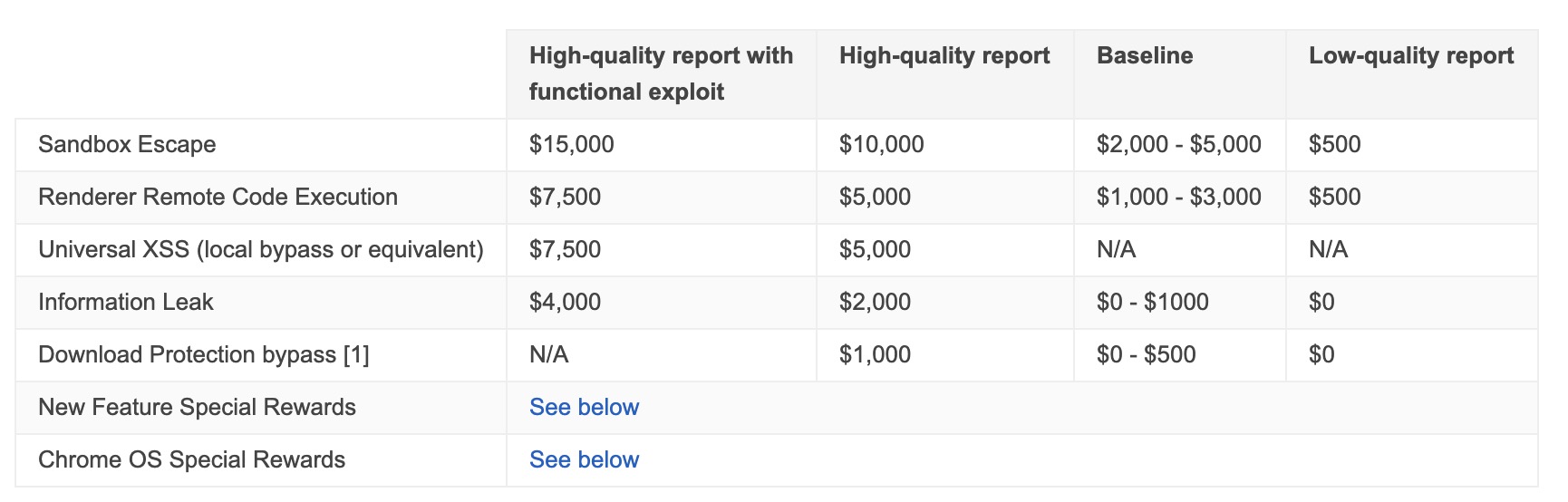Follow the Chrome OS Special Rewards 'See below' link
1568x502 pixels.
[584, 460]
